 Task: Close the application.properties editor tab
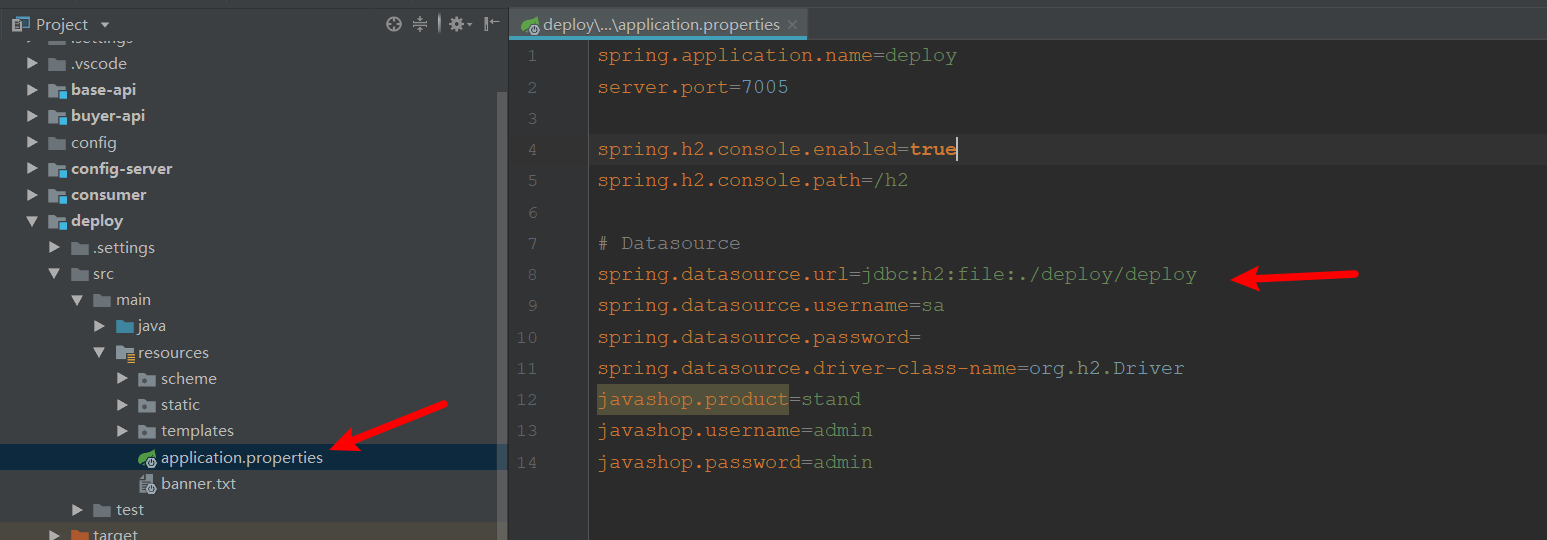(x=792, y=25)
